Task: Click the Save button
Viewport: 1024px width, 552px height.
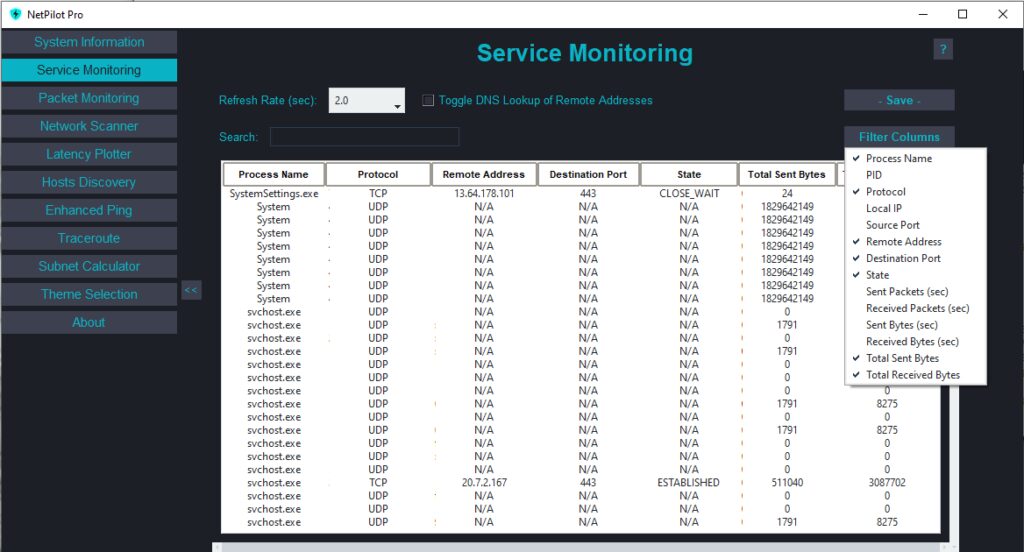Action: tap(899, 100)
